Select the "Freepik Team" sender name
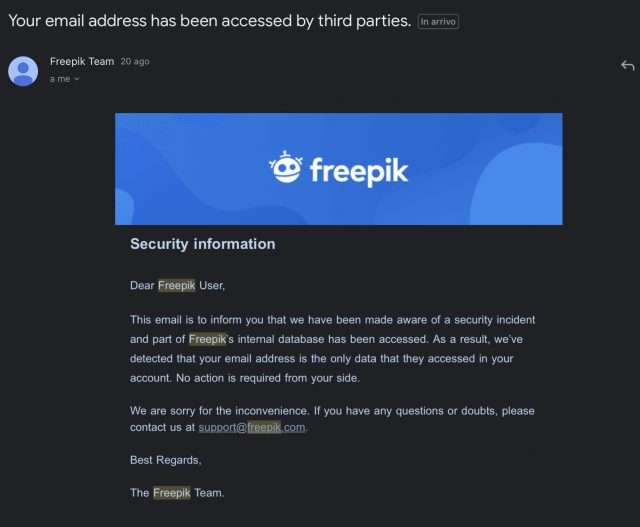The width and height of the screenshot is (640, 527). (x=82, y=62)
